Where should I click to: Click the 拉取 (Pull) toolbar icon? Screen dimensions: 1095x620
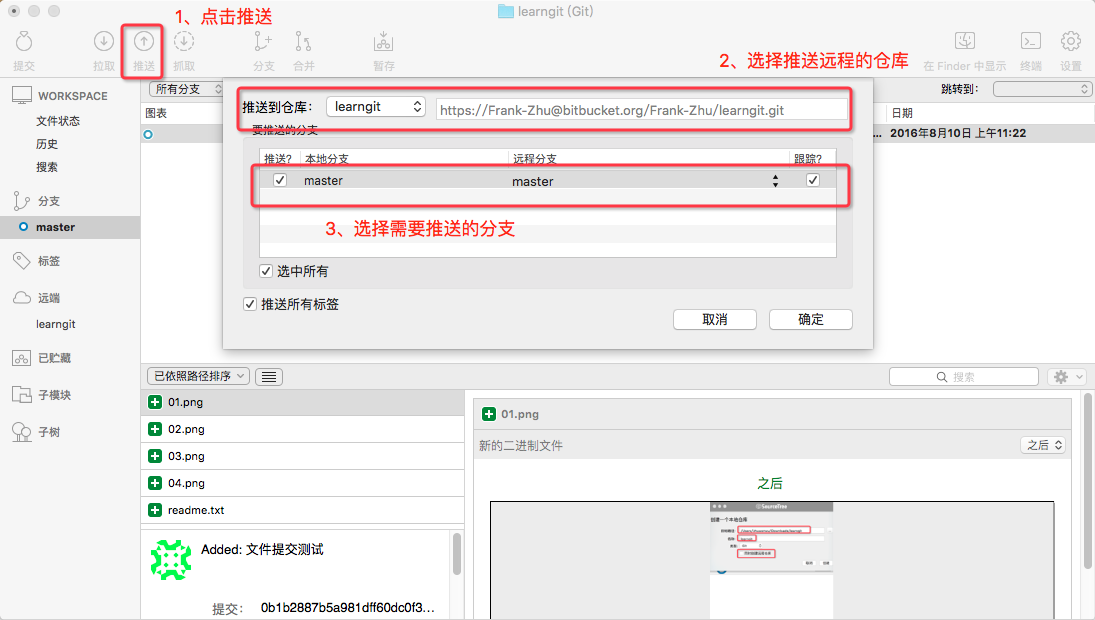coord(104,42)
